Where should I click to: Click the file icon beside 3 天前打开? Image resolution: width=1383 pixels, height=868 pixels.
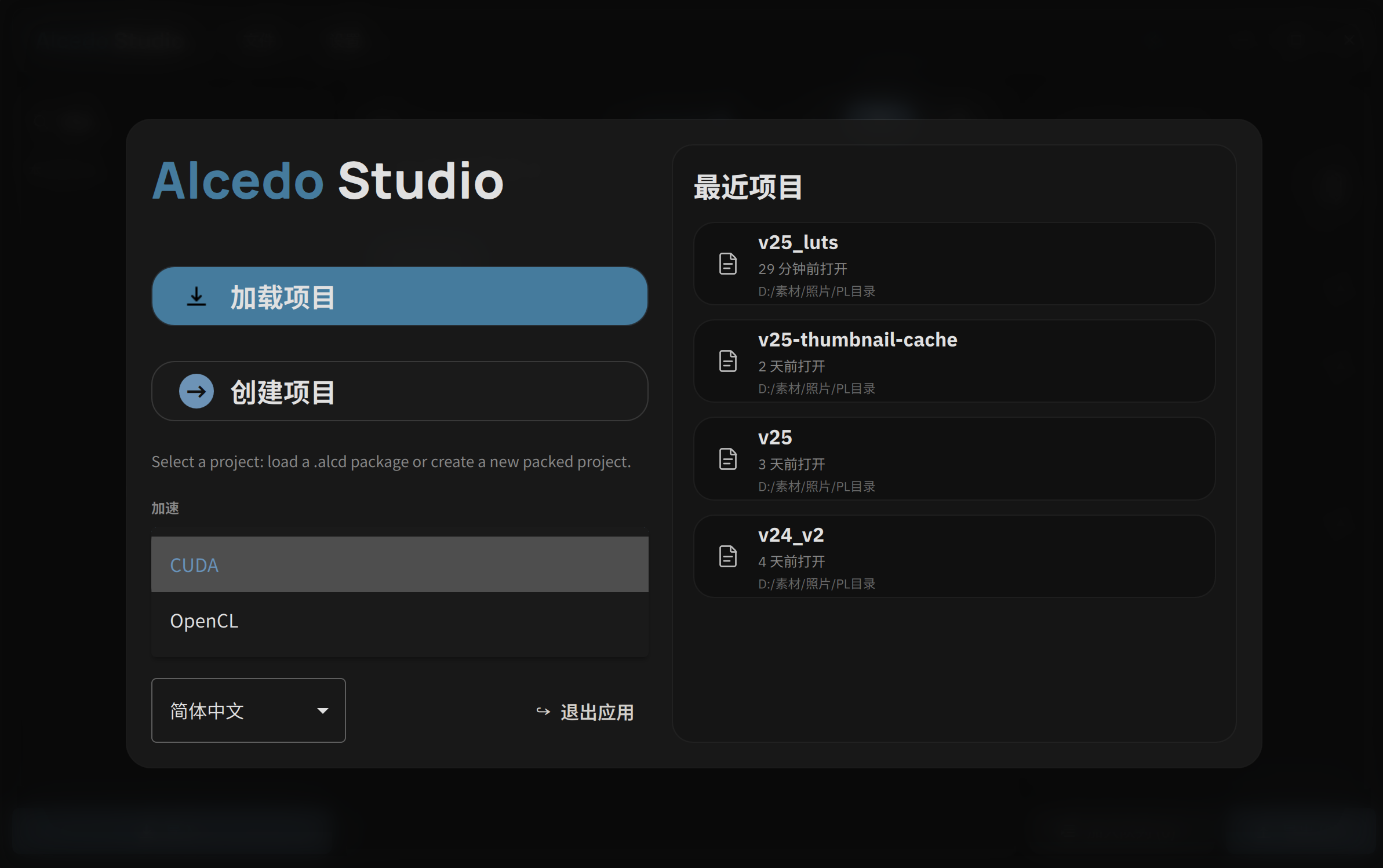pos(728,459)
